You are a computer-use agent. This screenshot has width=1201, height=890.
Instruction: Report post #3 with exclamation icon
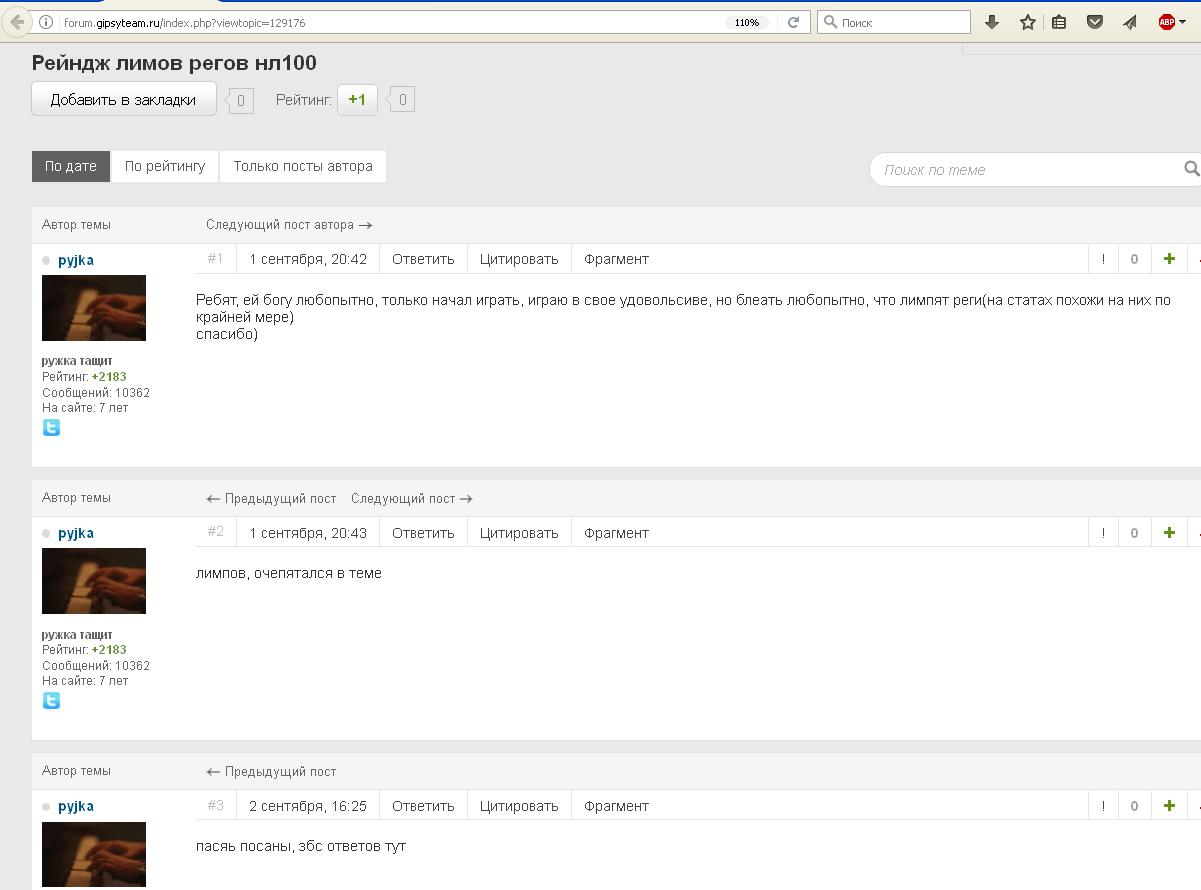(1103, 806)
